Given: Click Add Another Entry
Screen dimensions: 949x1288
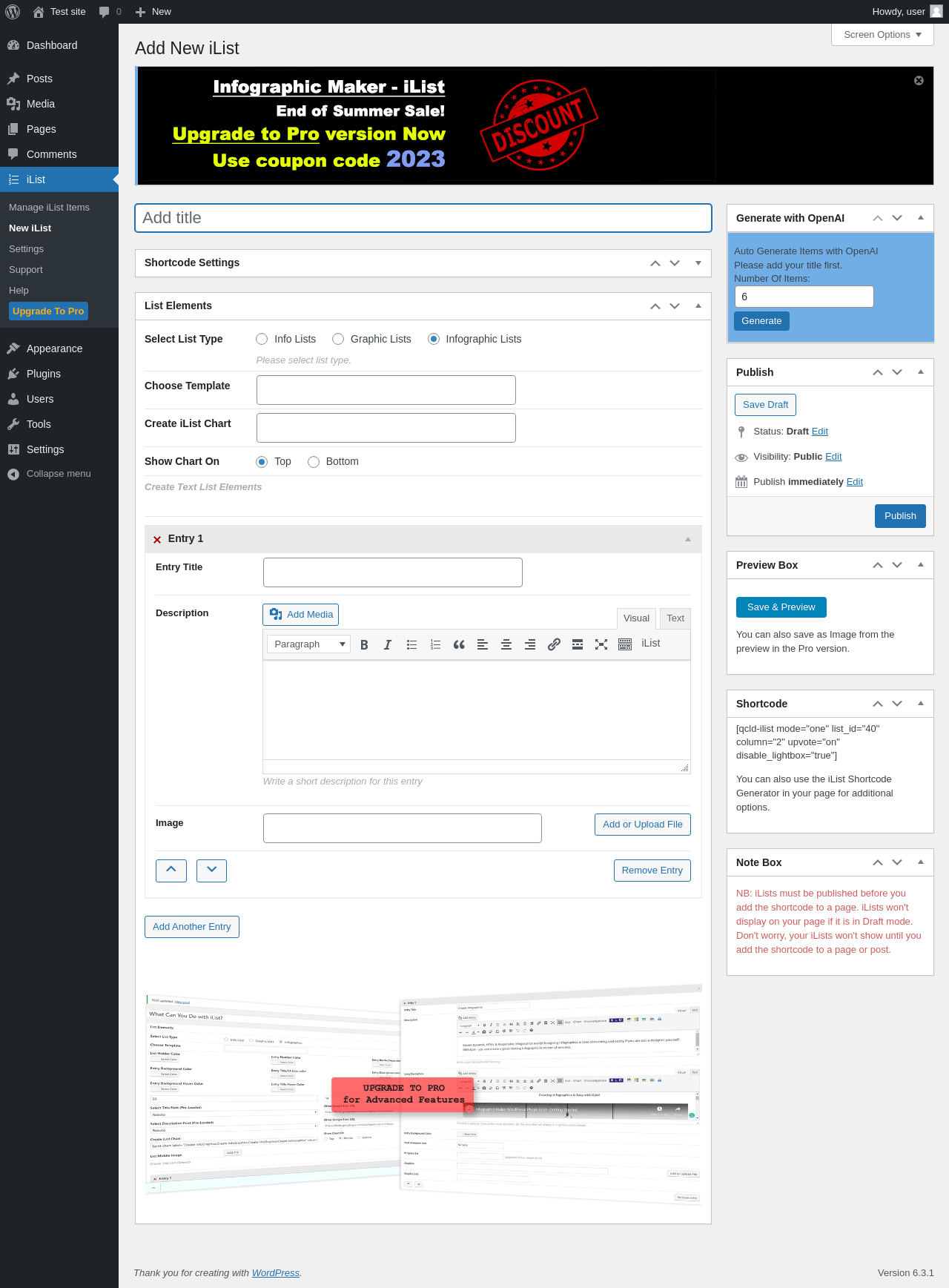Looking at the screenshot, I should [192, 927].
